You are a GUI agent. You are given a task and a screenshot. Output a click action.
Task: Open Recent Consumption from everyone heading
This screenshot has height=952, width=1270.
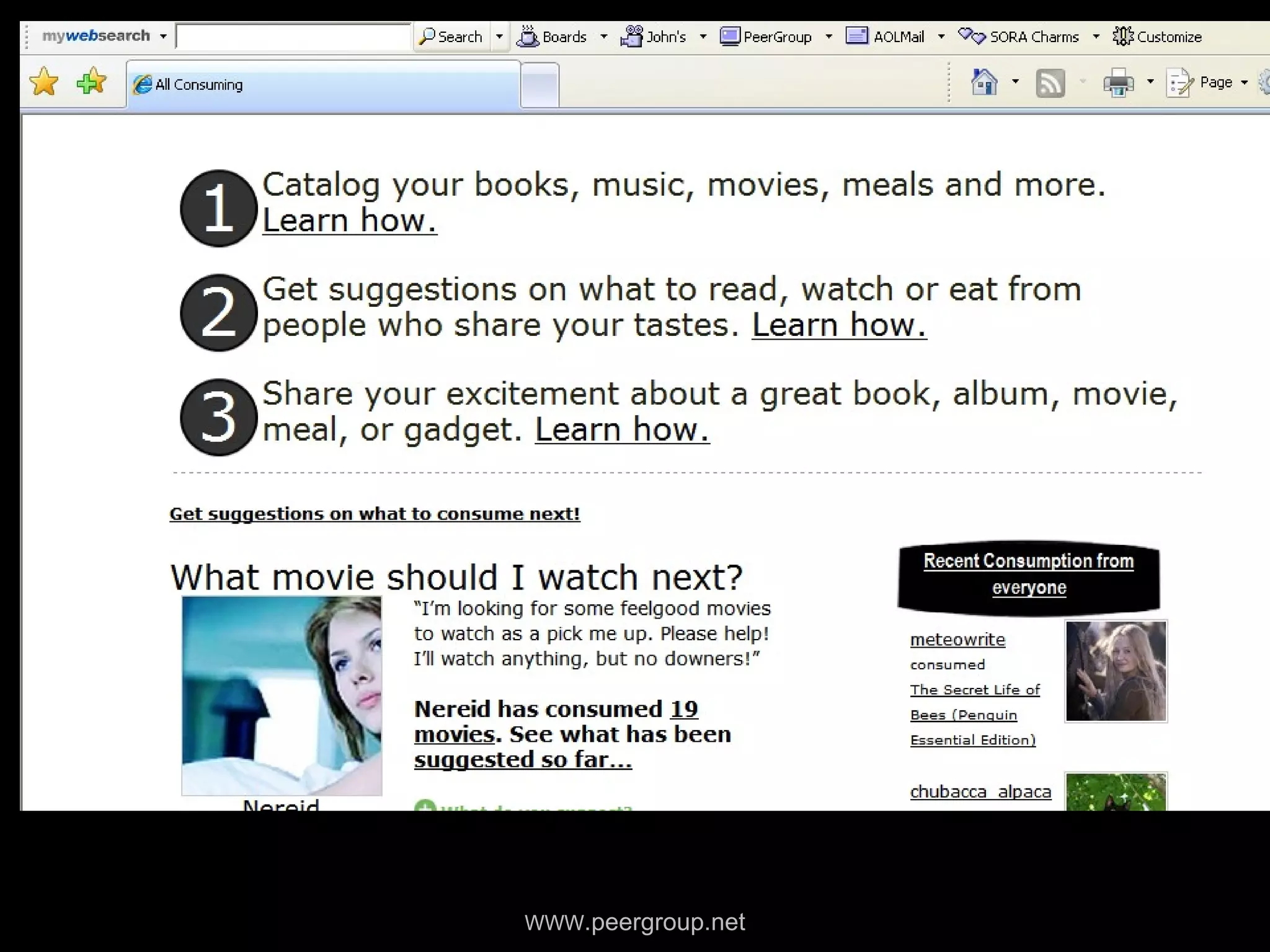(1029, 574)
